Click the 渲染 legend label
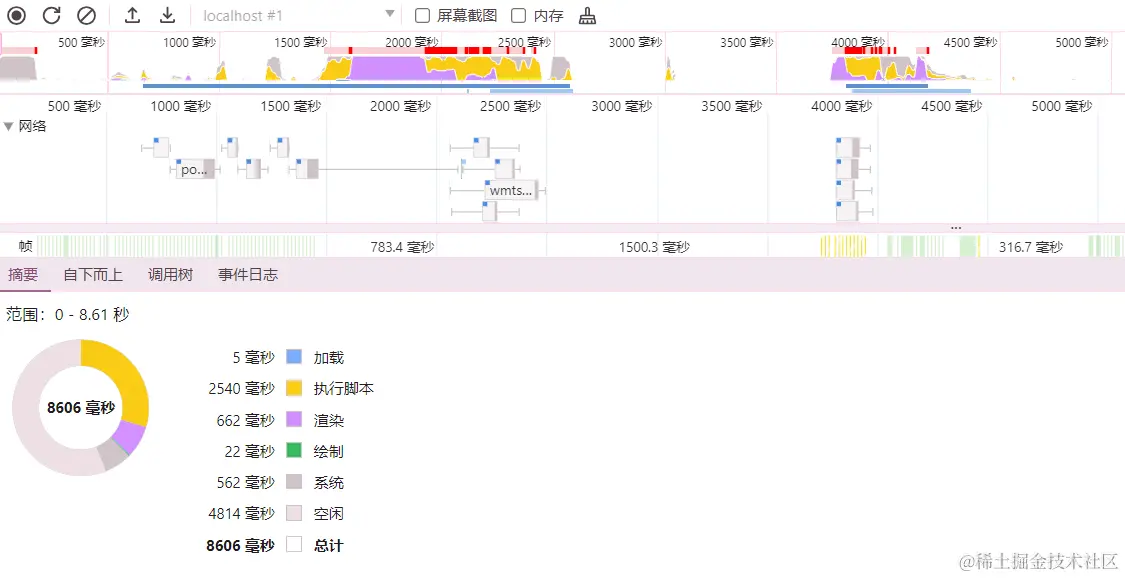 [x=329, y=420]
